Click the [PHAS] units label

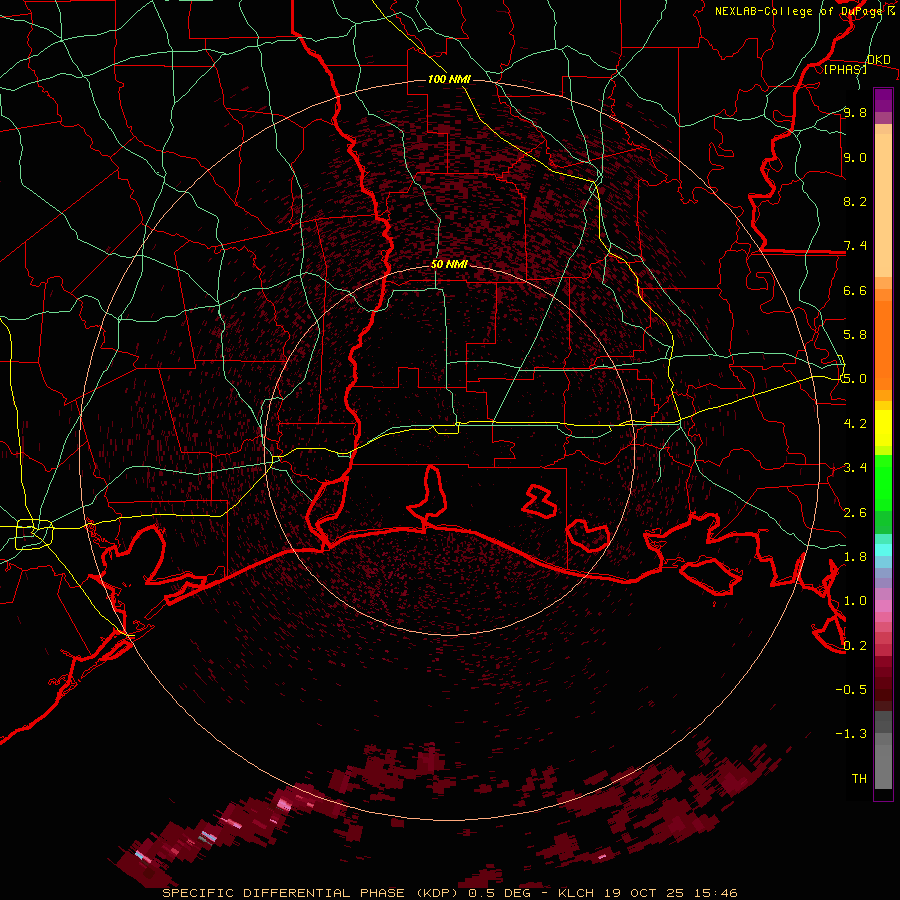(846, 69)
